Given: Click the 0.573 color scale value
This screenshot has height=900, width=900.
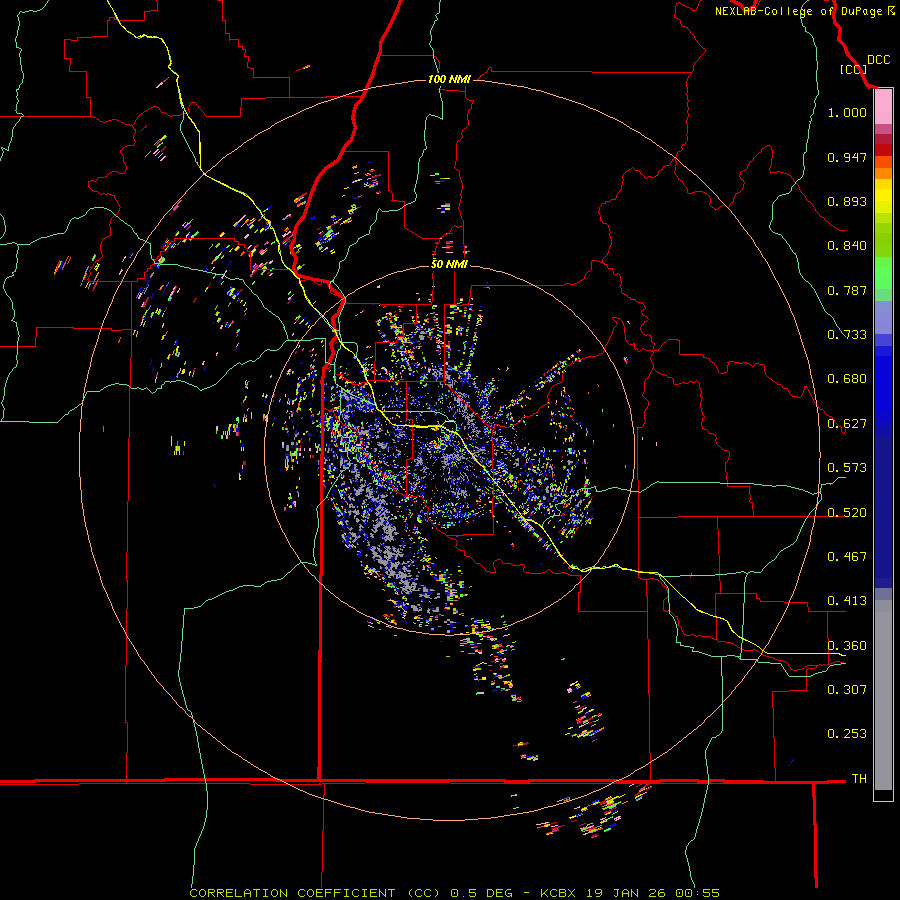Looking at the screenshot, I should pos(847,468).
